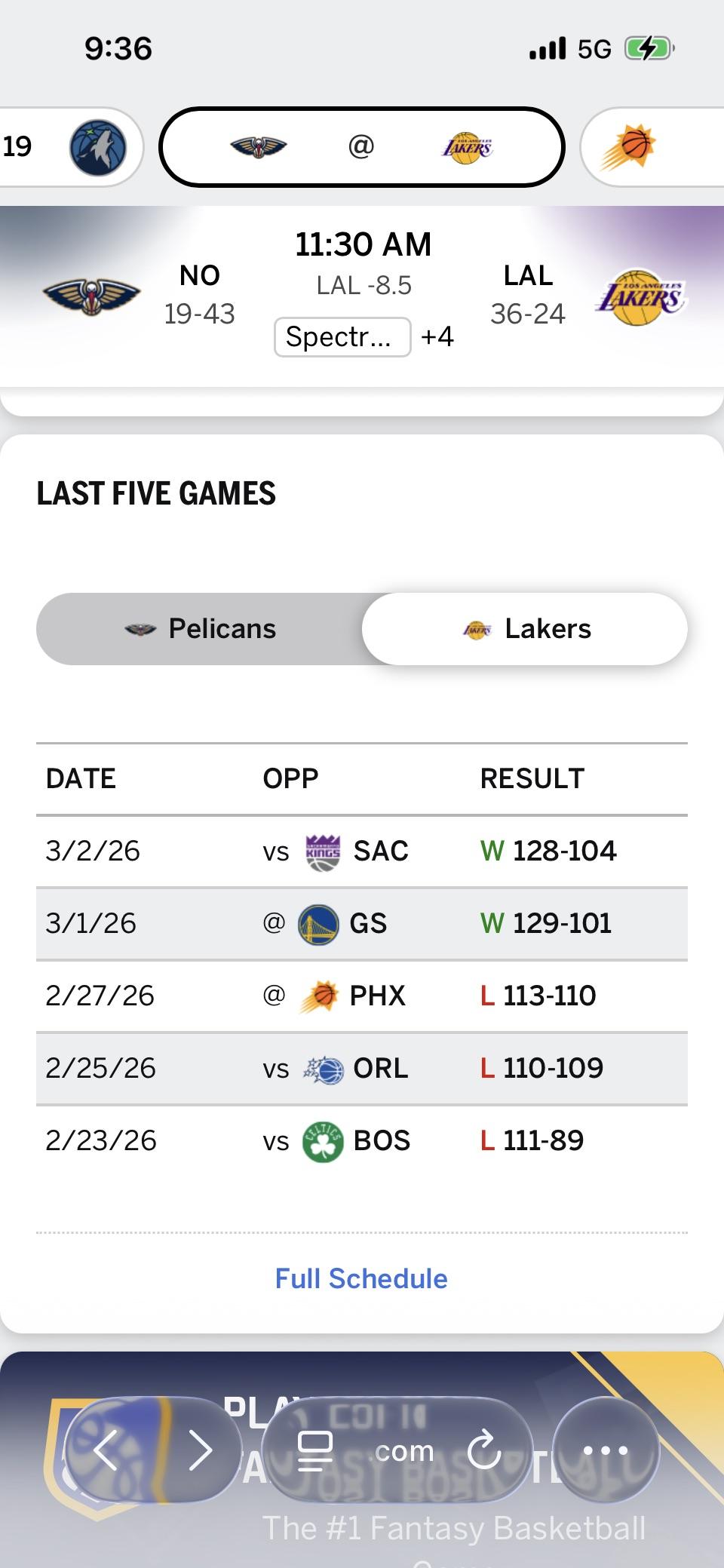Tap the browser address bar
The height and width of the screenshot is (1568, 724).
(x=396, y=1450)
